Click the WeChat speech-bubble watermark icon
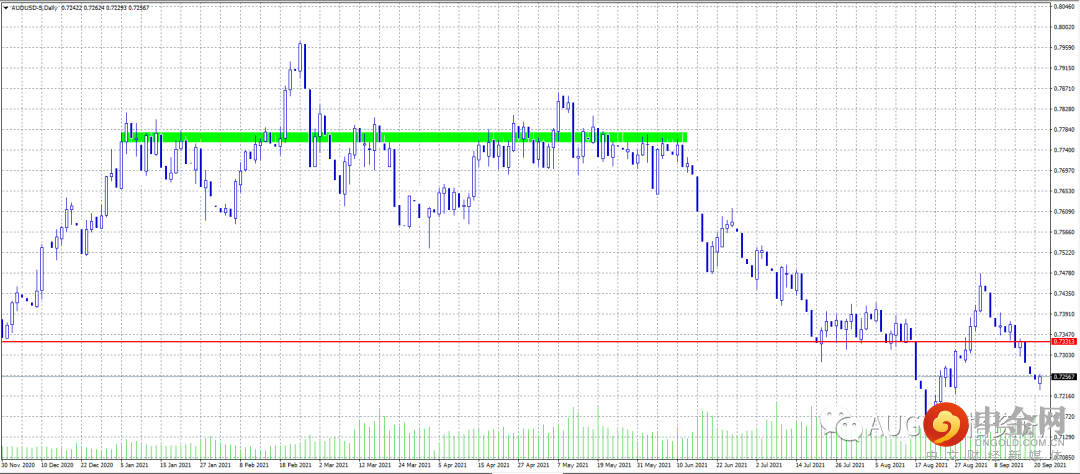 click(x=842, y=425)
